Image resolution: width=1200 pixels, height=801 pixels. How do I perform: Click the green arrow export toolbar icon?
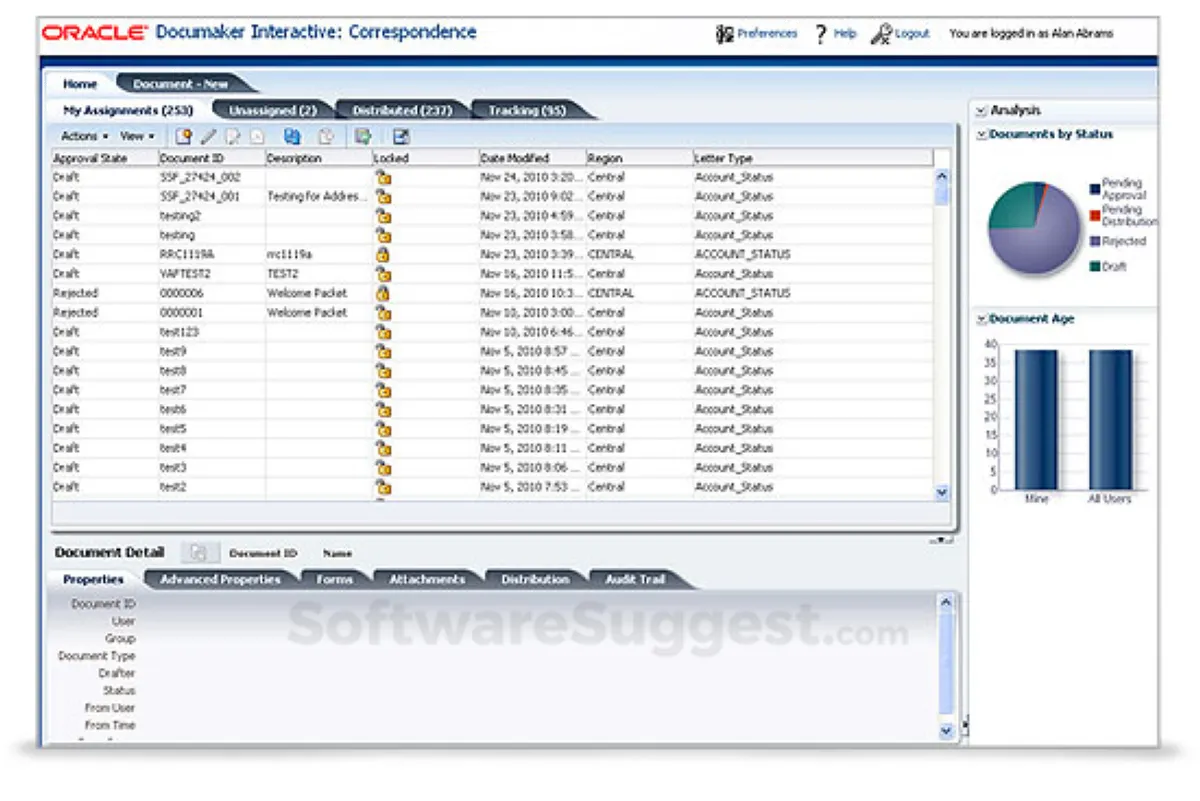[x=364, y=137]
